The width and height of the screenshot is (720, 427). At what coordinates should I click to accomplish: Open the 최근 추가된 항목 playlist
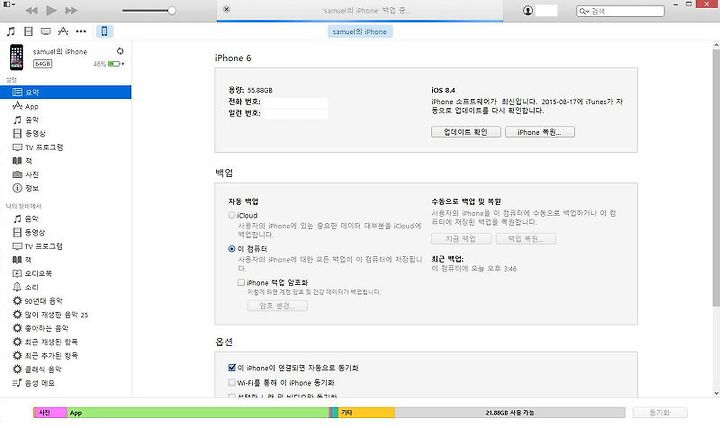66,355
